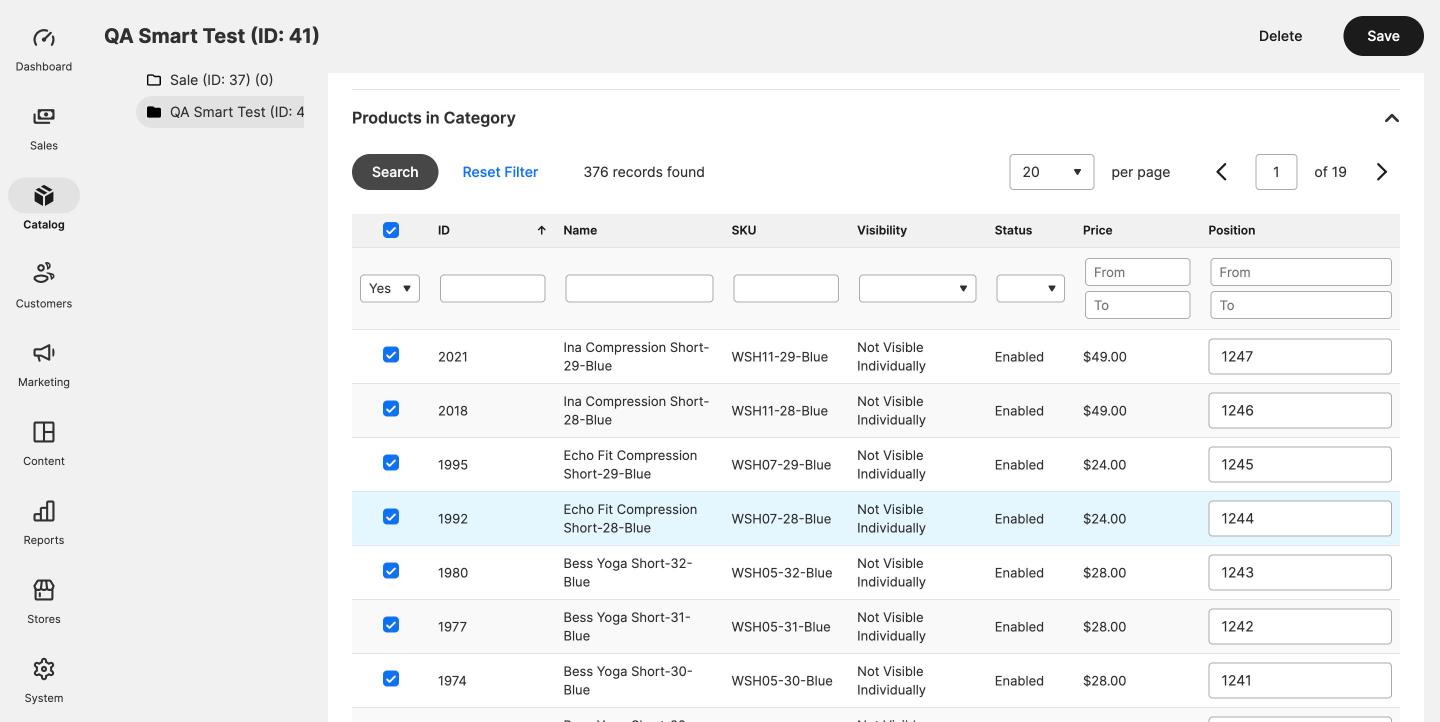
Task: Click the ID filter input field
Action: 492,288
